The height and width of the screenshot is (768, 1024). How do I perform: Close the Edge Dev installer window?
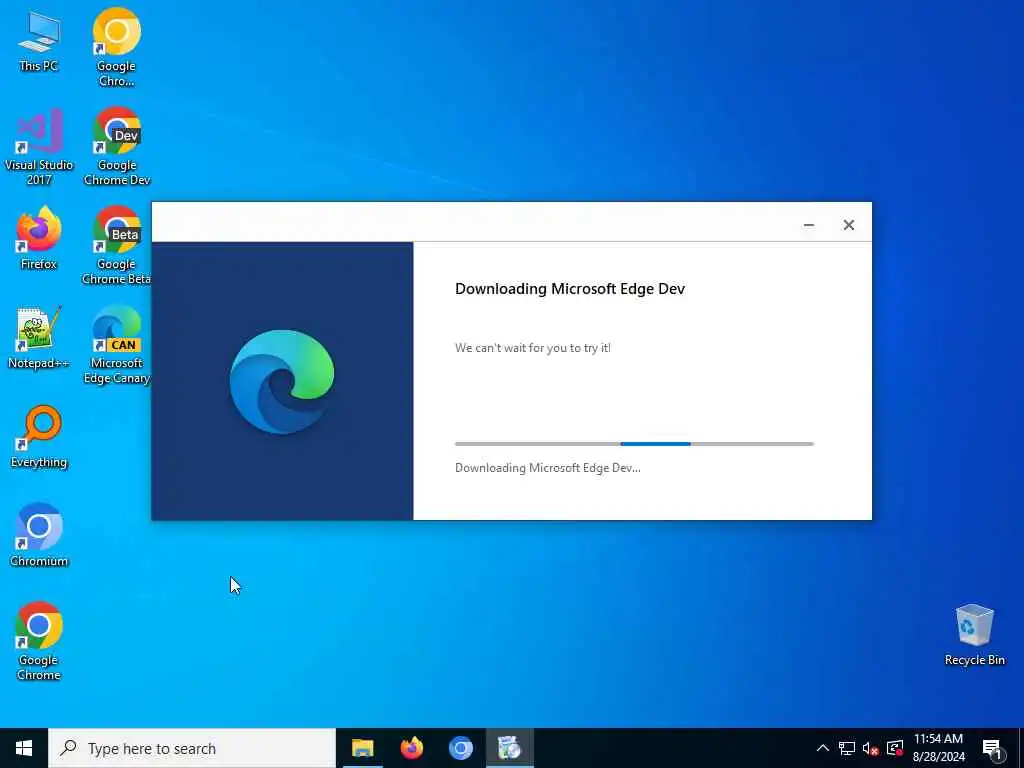[848, 225]
